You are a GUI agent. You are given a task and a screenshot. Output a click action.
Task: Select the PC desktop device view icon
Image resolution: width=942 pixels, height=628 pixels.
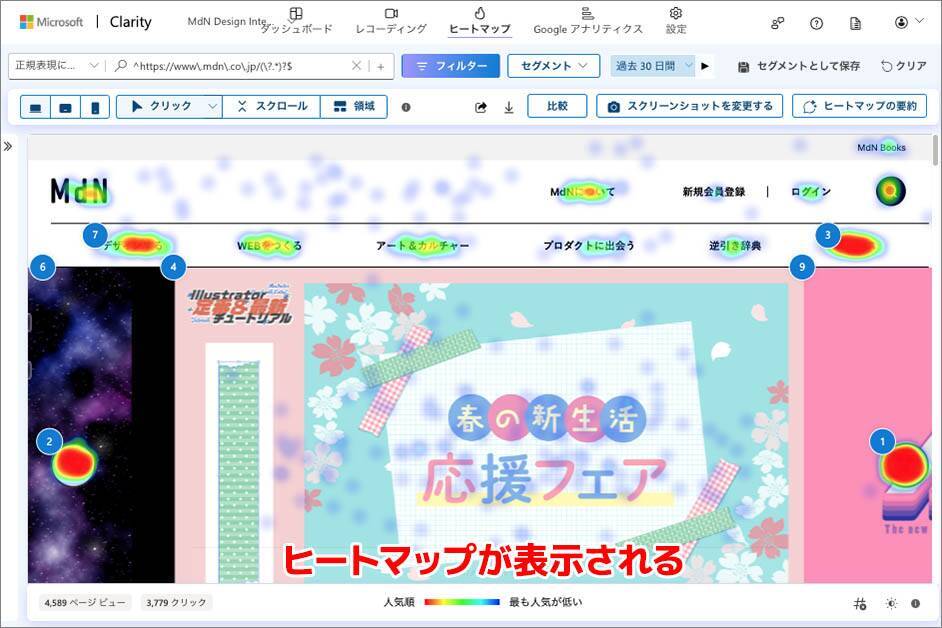tap(37, 107)
